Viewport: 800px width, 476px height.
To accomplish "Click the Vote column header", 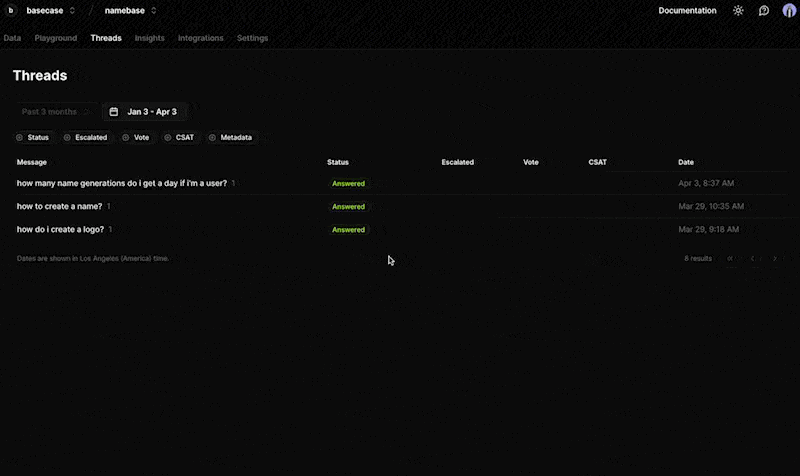I will point(531,162).
